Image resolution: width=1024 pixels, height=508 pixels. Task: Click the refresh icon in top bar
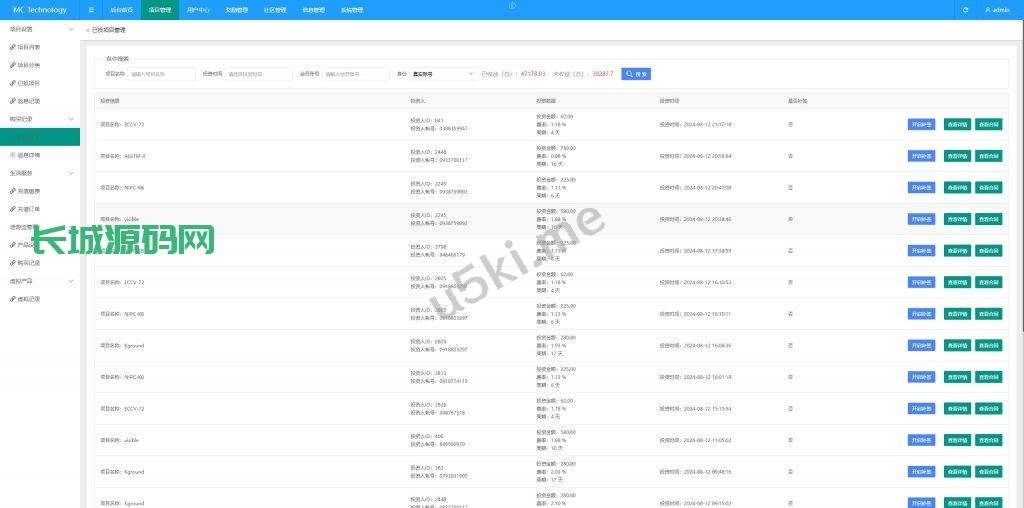click(x=965, y=10)
